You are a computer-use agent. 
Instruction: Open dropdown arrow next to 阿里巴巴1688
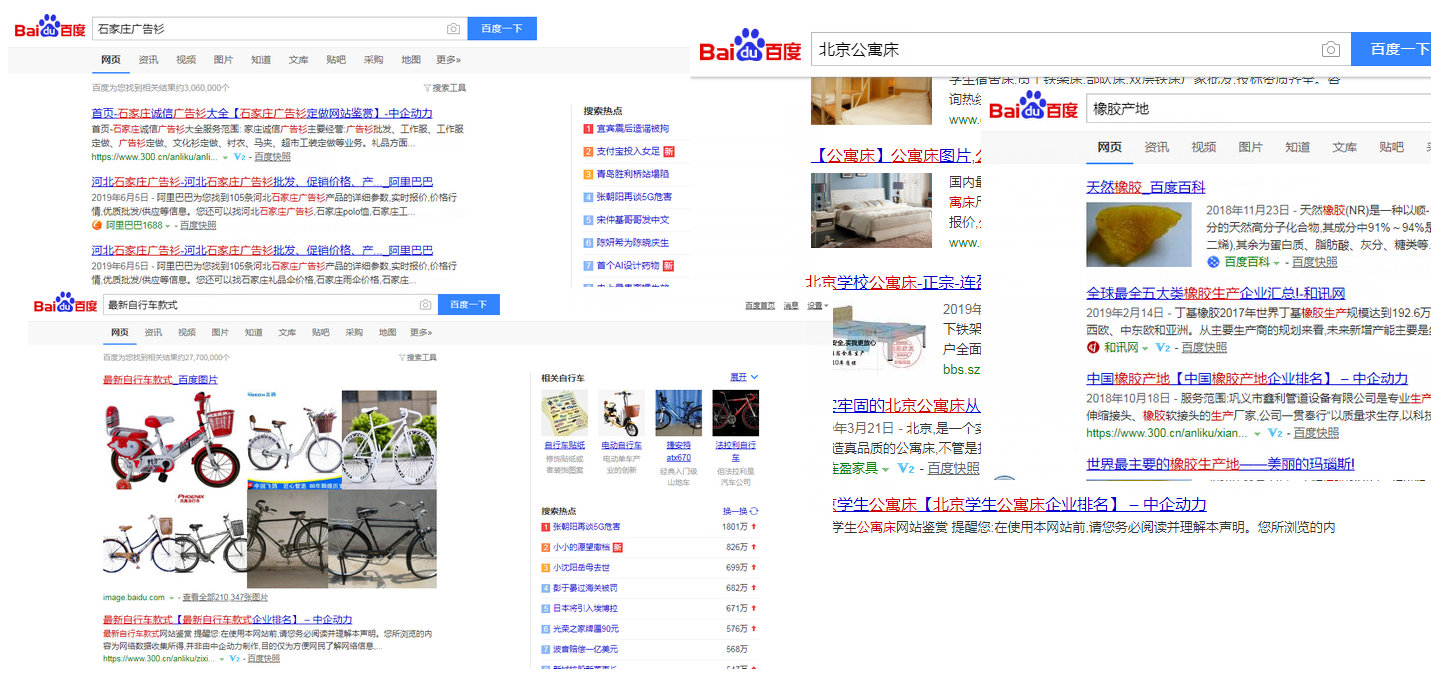point(169,226)
